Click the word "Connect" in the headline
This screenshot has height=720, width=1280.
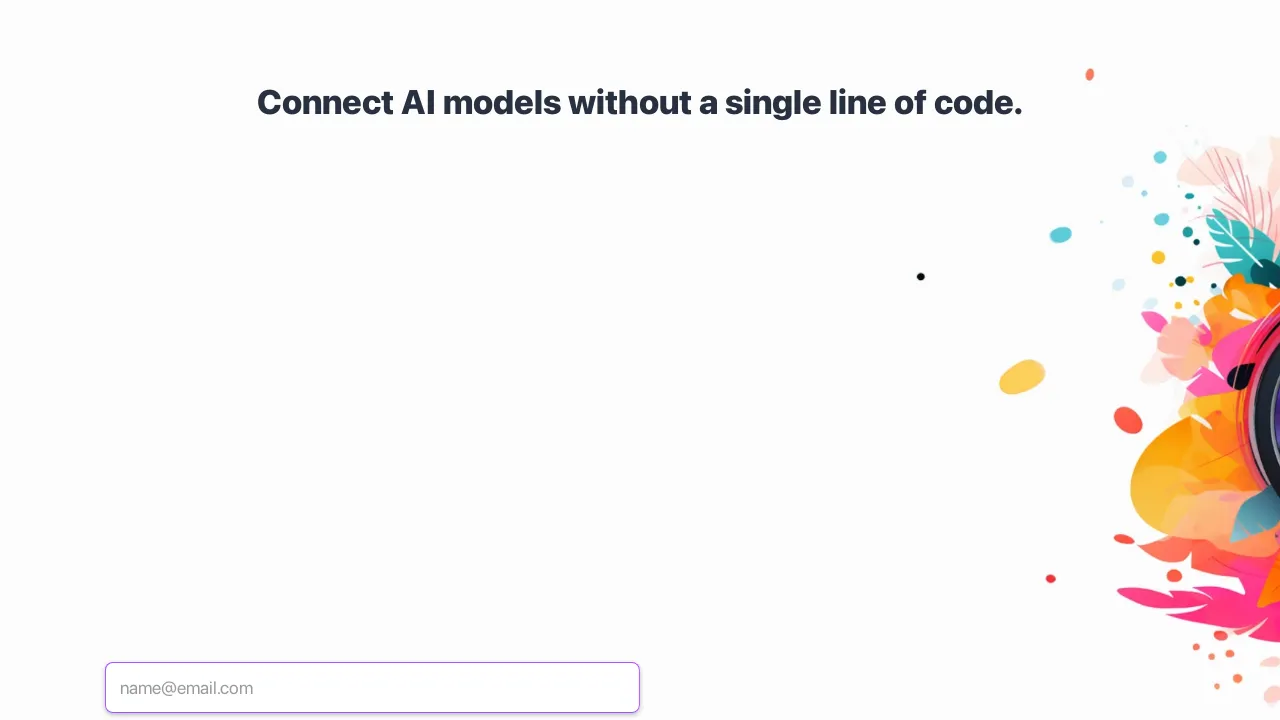[325, 102]
